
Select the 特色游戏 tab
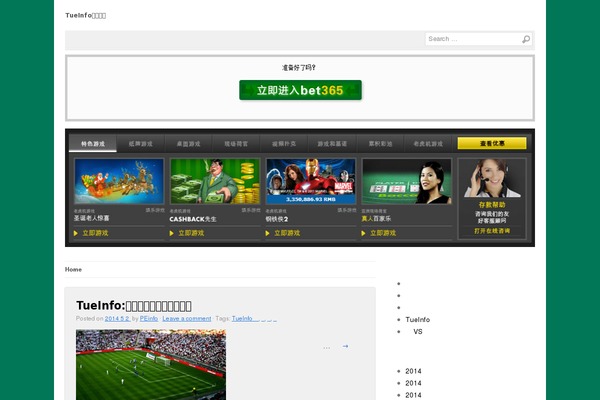tap(93, 144)
